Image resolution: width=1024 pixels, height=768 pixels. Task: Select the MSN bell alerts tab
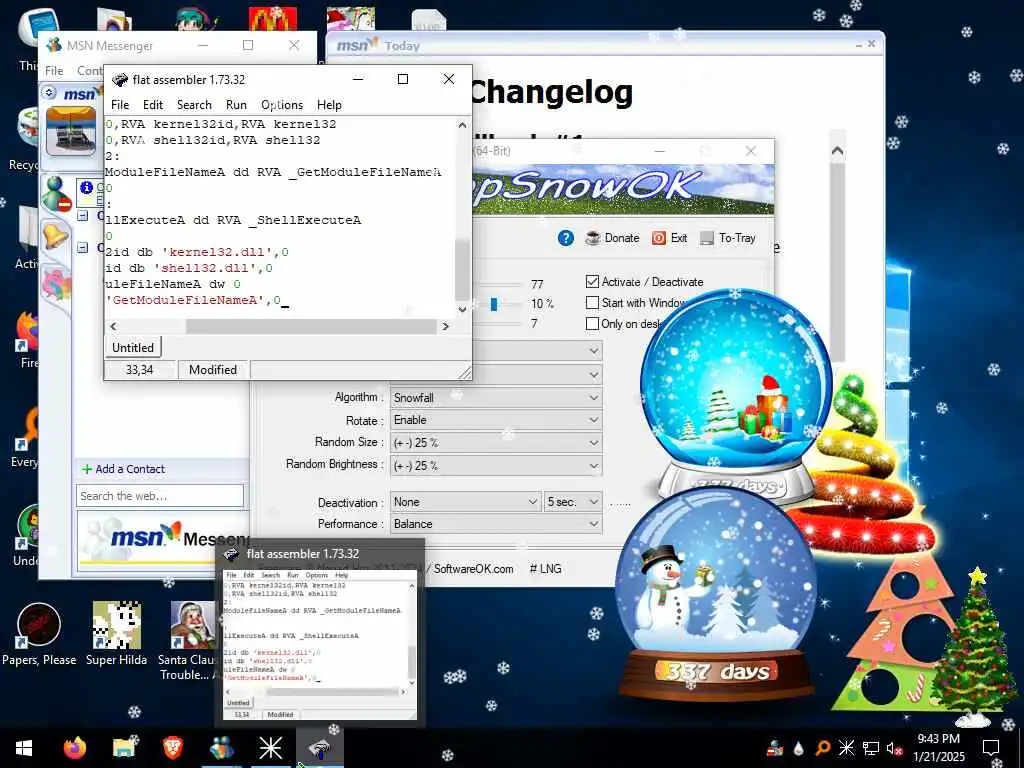pos(56,235)
